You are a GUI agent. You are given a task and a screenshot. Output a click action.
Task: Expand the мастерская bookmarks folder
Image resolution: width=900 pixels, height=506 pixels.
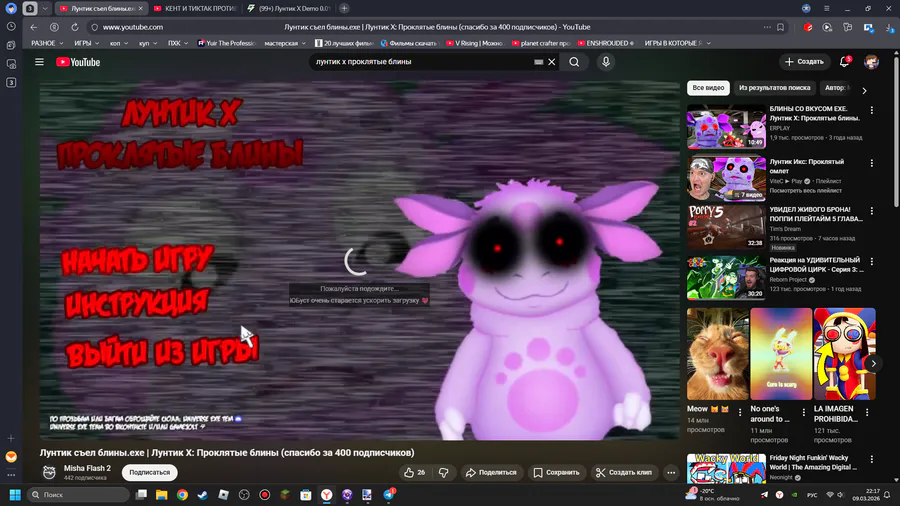pyautogui.click(x=285, y=43)
